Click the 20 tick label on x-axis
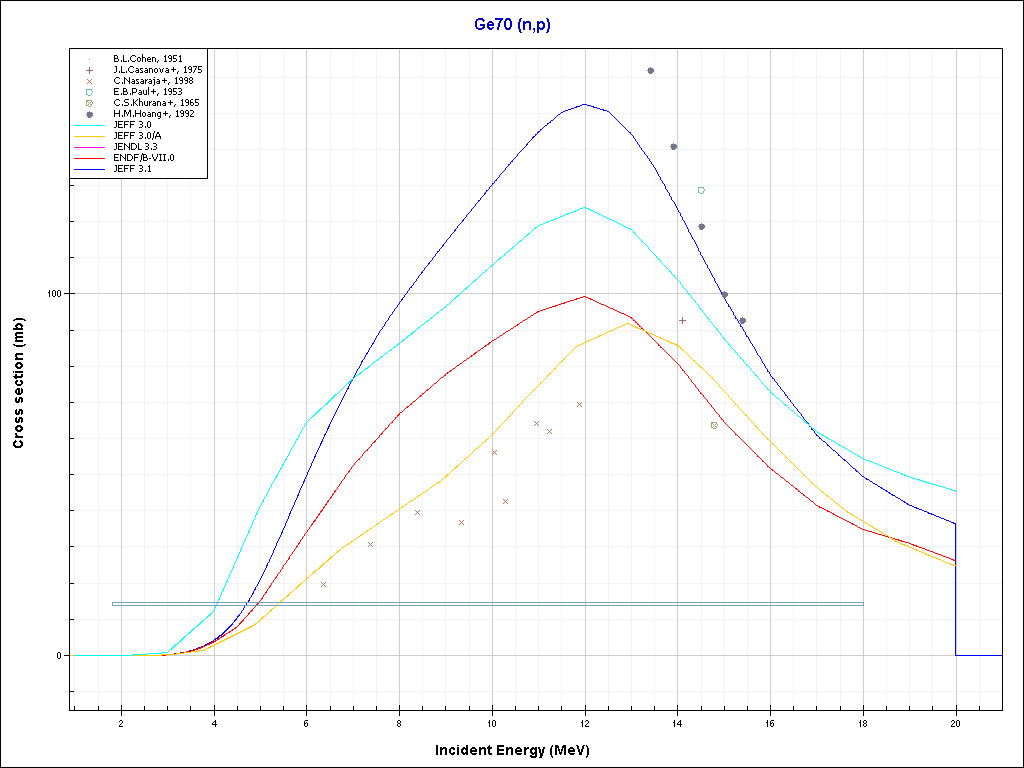This screenshot has width=1024, height=768. tap(955, 724)
